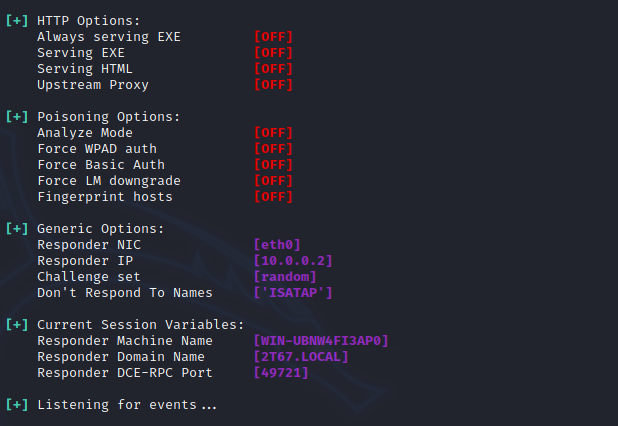The image size is (618, 426).
Task: Click the random Challenge set value
Action: 285,276
